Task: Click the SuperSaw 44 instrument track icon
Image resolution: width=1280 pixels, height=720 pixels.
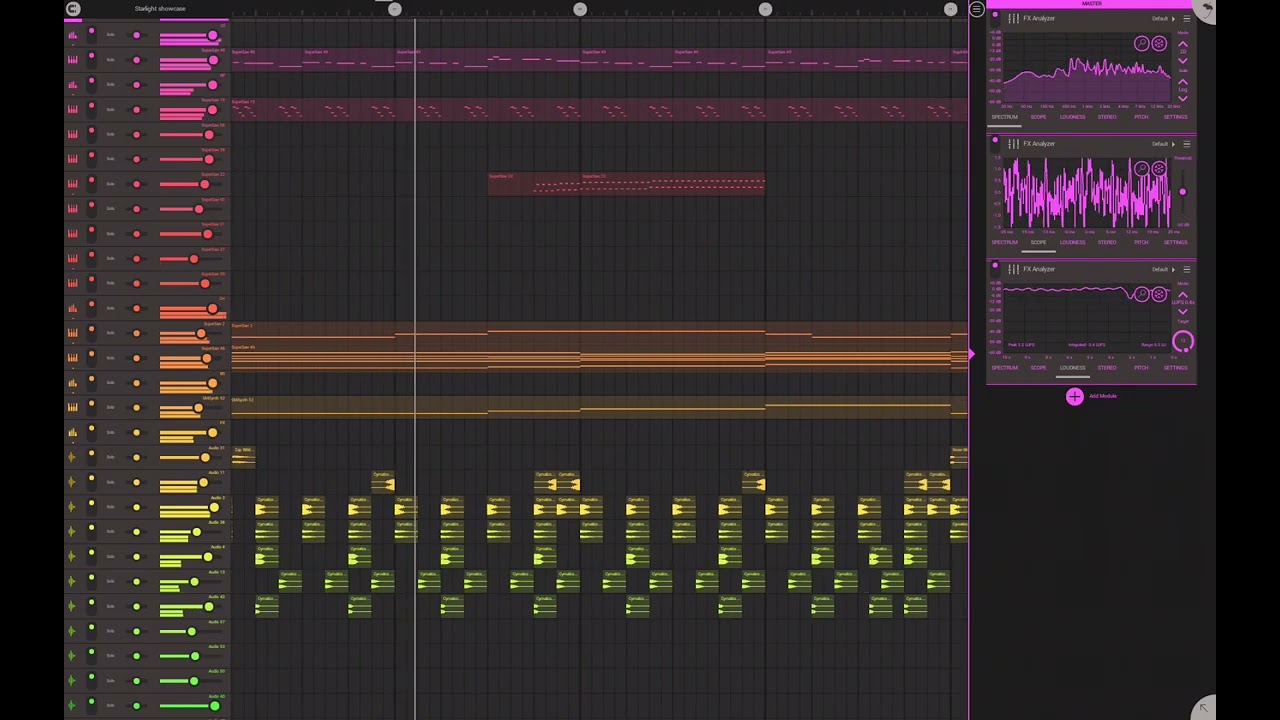Action: pos(72,60)
